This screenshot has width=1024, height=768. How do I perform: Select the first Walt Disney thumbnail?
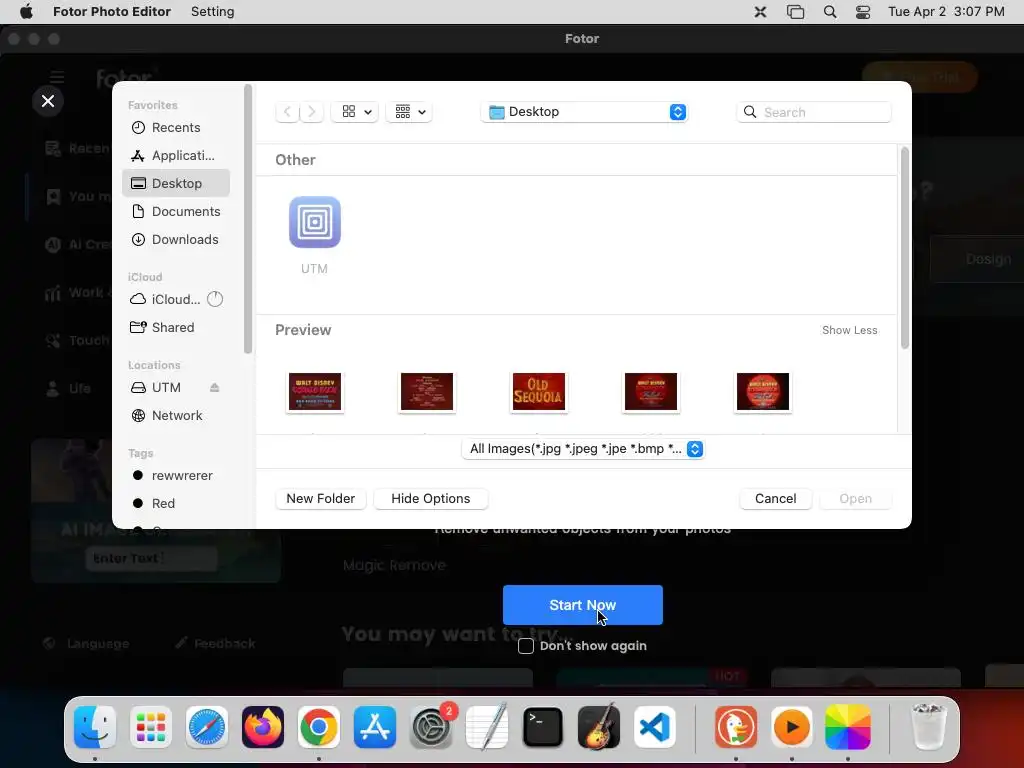[315, 392]
